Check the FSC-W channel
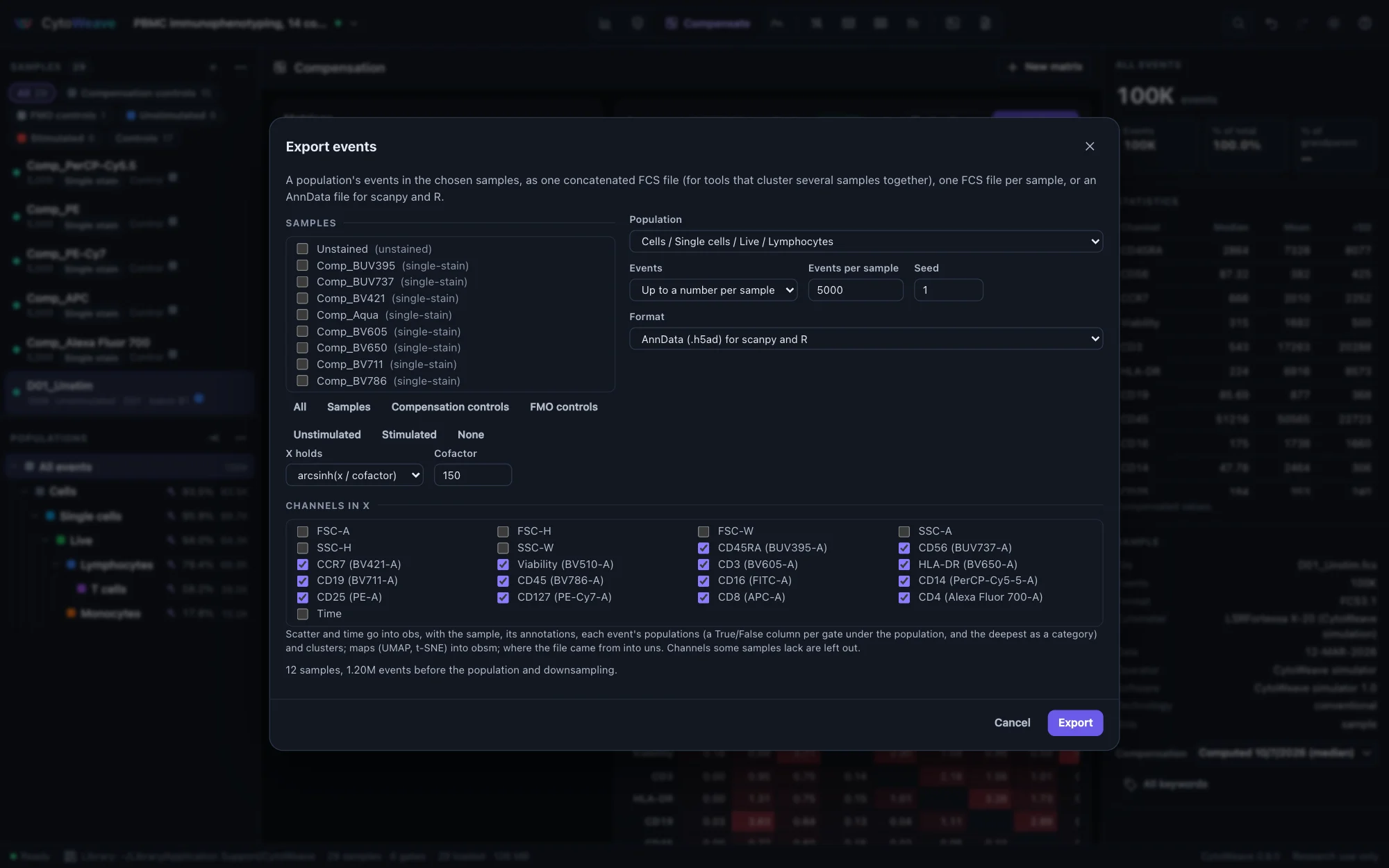 [704, 531]
